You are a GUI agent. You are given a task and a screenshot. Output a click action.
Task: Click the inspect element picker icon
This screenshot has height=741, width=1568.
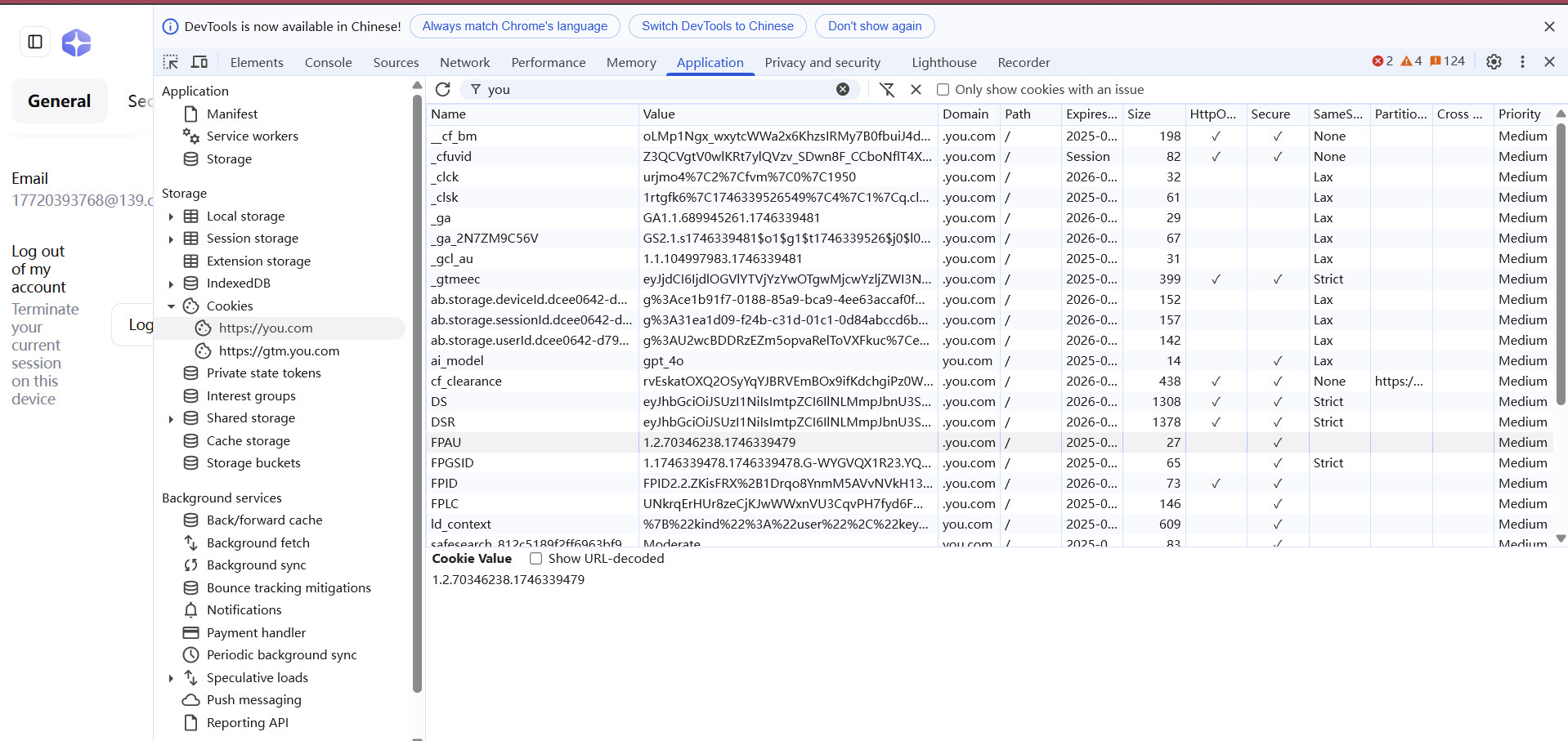pyautogui.click(x=170, y=62)
